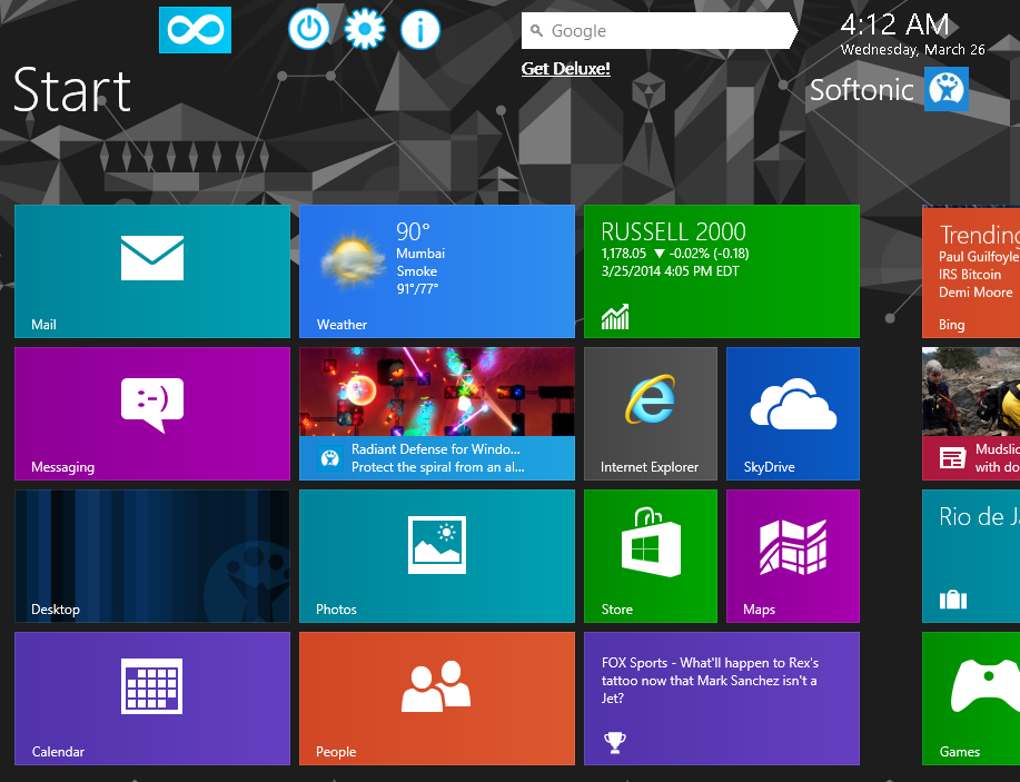Switch to the Desktop tile
1020x782 pixels.
(151, 555)
